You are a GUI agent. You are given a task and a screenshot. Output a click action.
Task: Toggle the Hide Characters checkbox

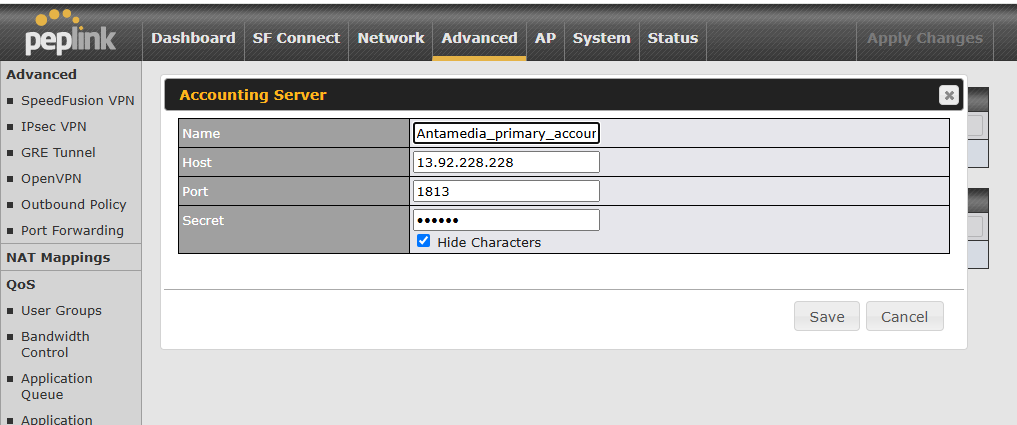[423, 241]
